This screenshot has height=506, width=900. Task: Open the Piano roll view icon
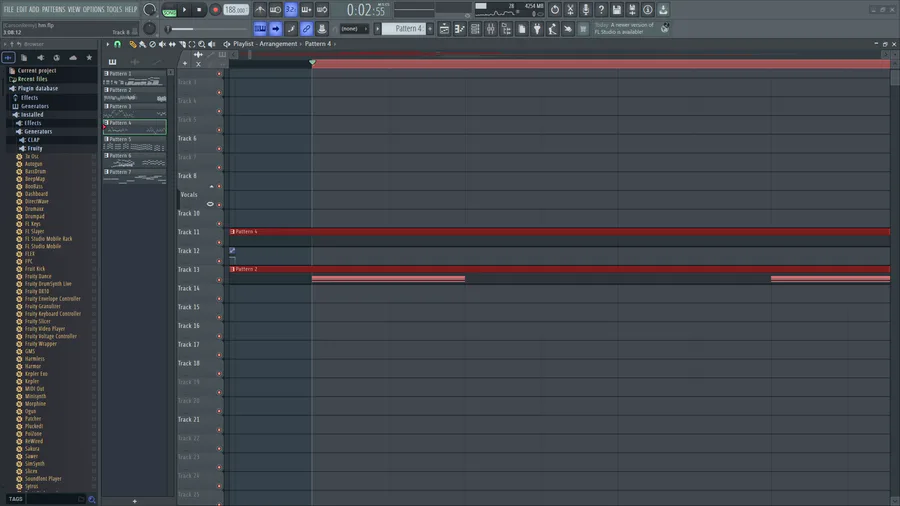point(460,29)
